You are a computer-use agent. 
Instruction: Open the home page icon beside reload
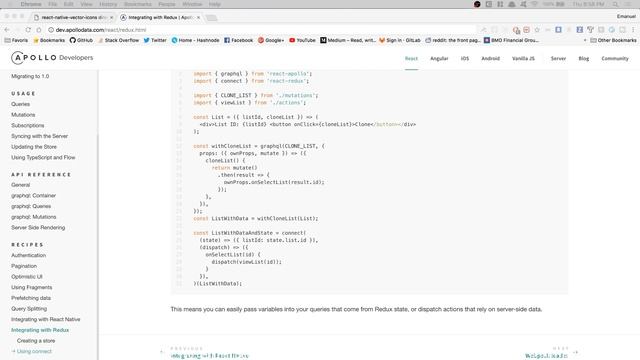[39, 30]
